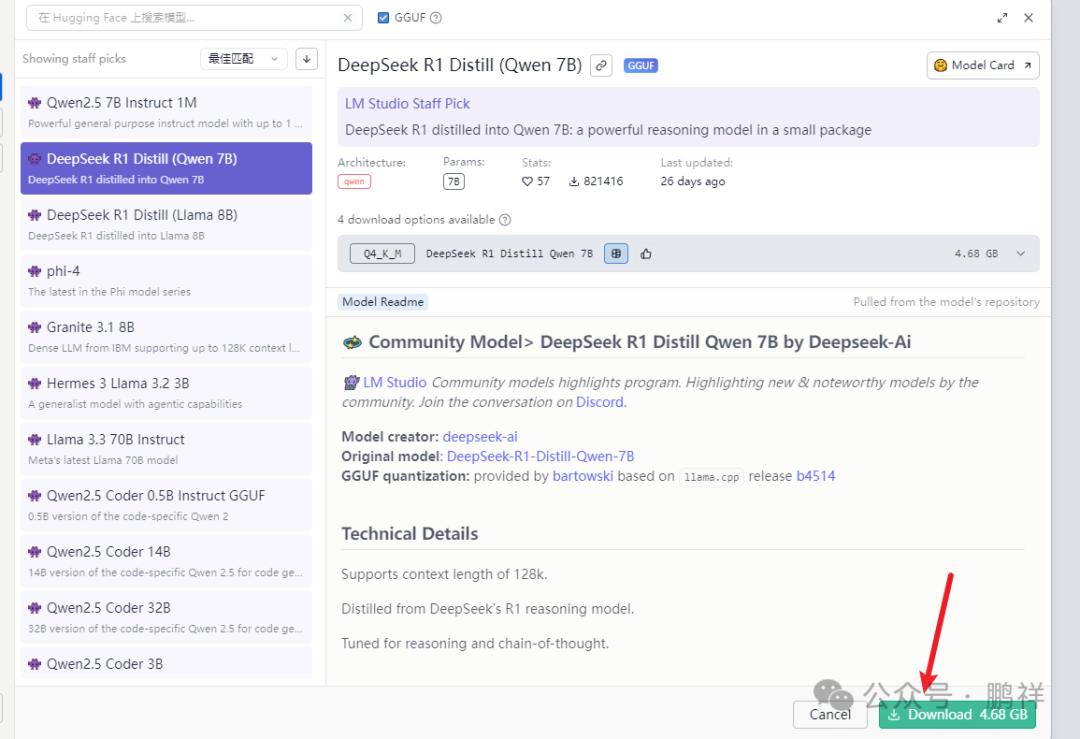The width and height of the screenshot is (1080, 739).
Task: Open the sort order dropdown
Action: [243, 59]
